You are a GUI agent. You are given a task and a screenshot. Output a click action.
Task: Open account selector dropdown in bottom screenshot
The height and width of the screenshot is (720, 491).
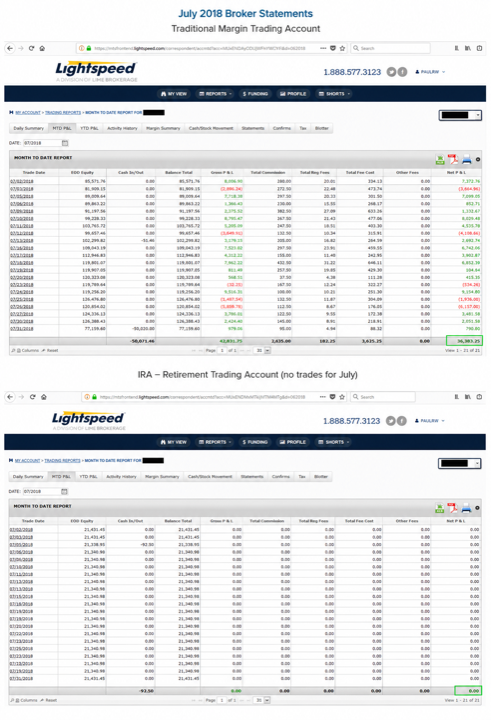(460, 464)
